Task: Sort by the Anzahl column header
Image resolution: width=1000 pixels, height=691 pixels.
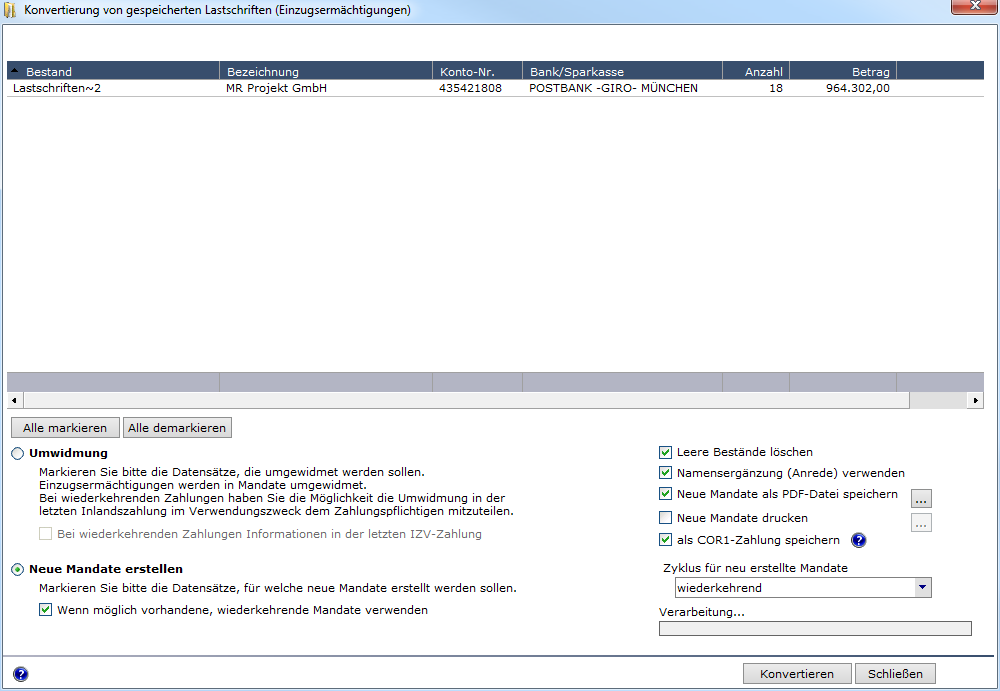Action: tap(756, 71)
